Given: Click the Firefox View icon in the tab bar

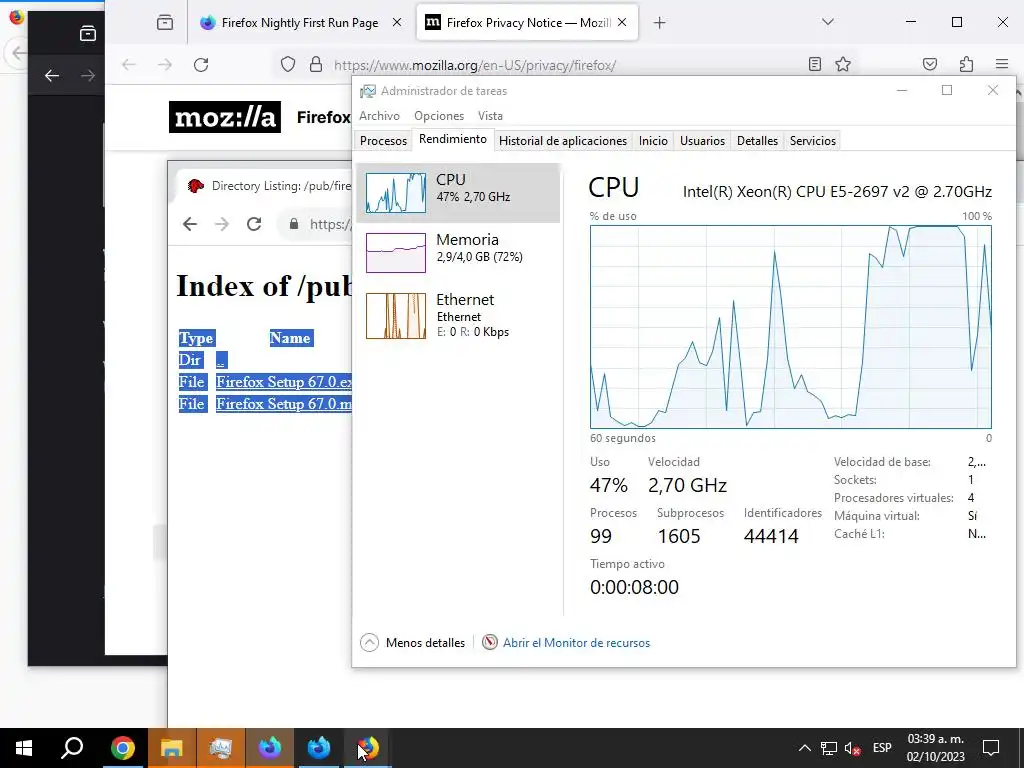Looking at the screenshot, I should pos(165,23).
